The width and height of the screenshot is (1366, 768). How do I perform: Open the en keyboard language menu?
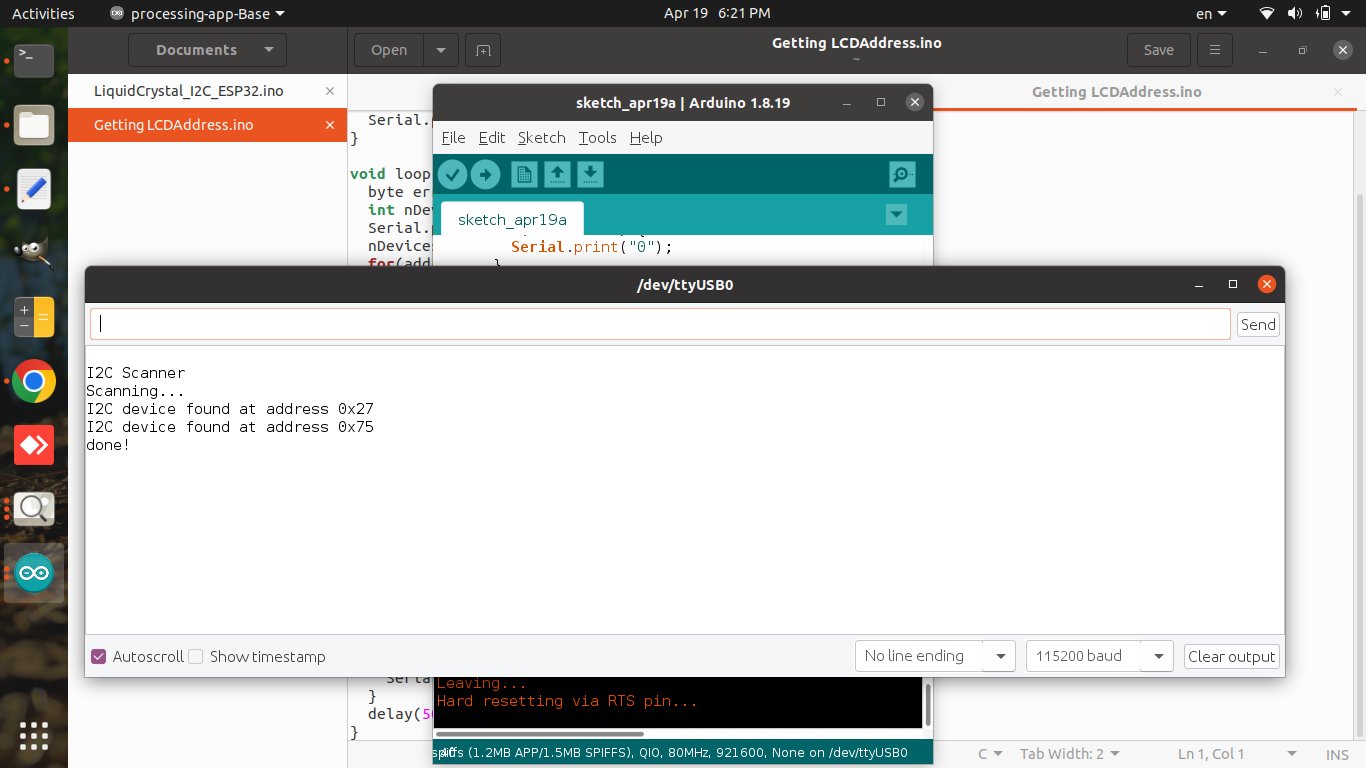click(x=1211, y=14)
